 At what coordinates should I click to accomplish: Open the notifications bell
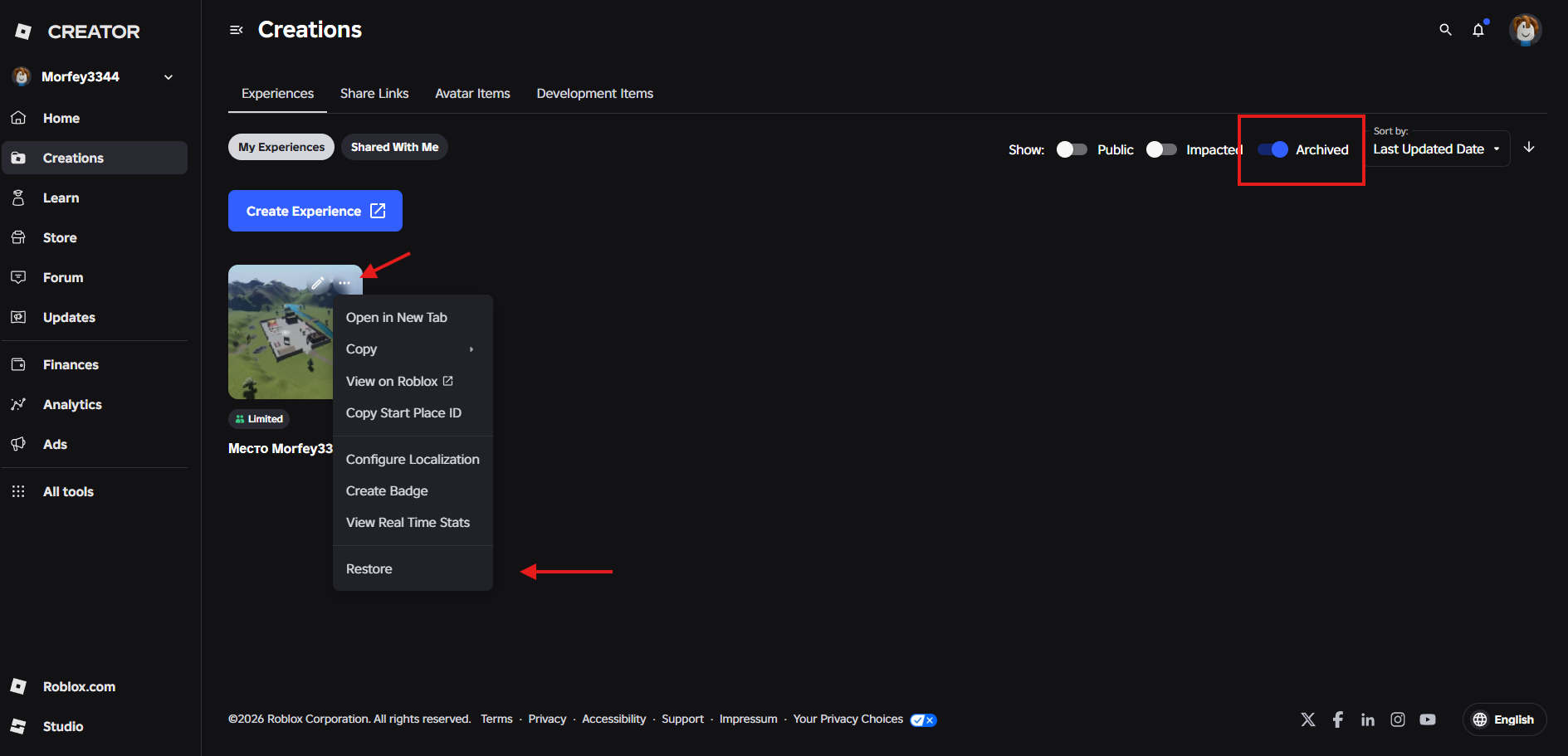click(1478, 30)
